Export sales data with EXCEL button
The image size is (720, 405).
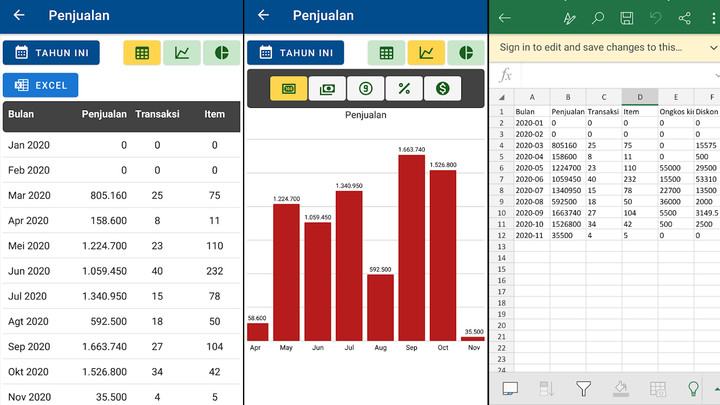pyautogui.click(x=40, y=85)
